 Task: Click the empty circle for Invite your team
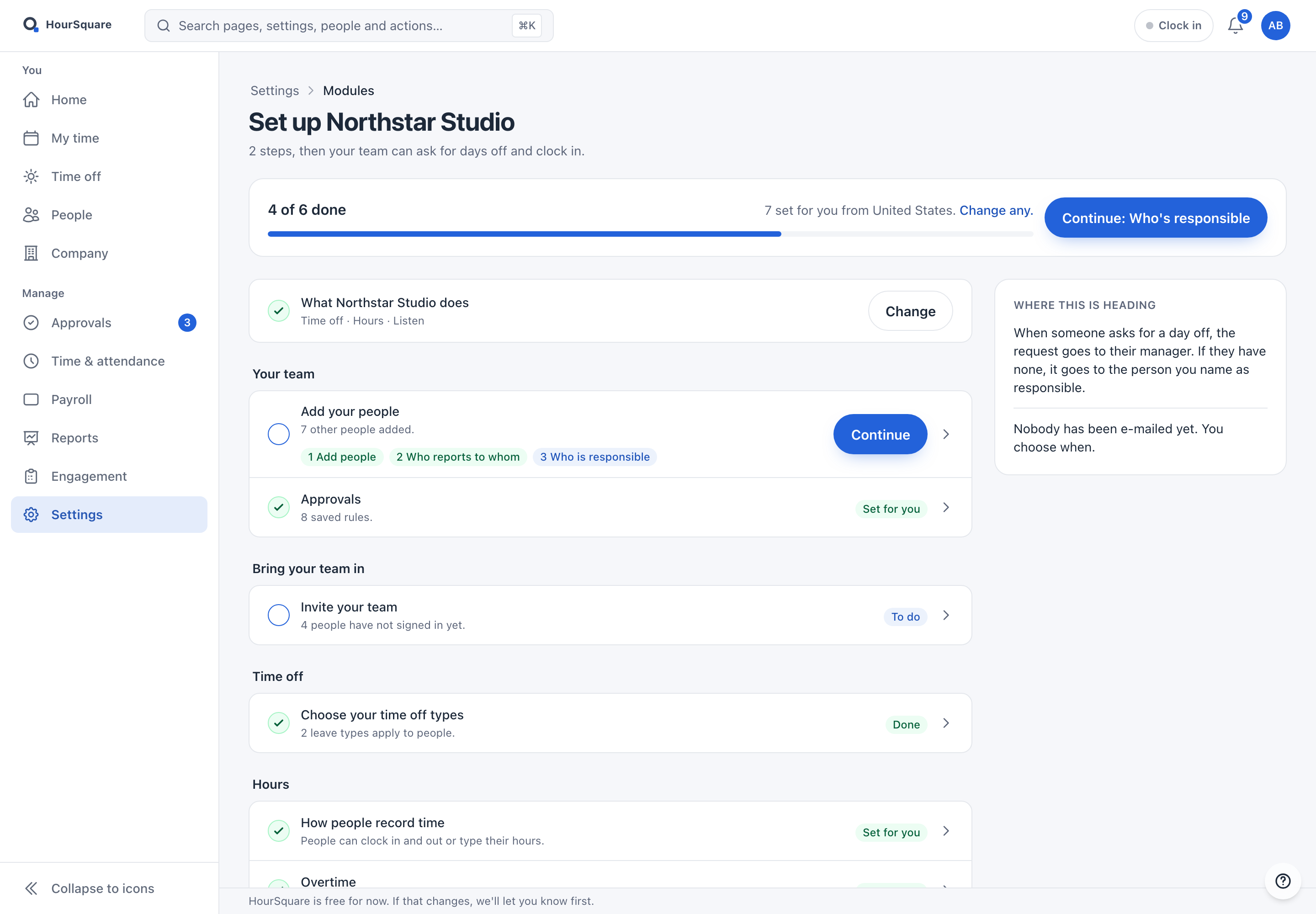point(278,615)
